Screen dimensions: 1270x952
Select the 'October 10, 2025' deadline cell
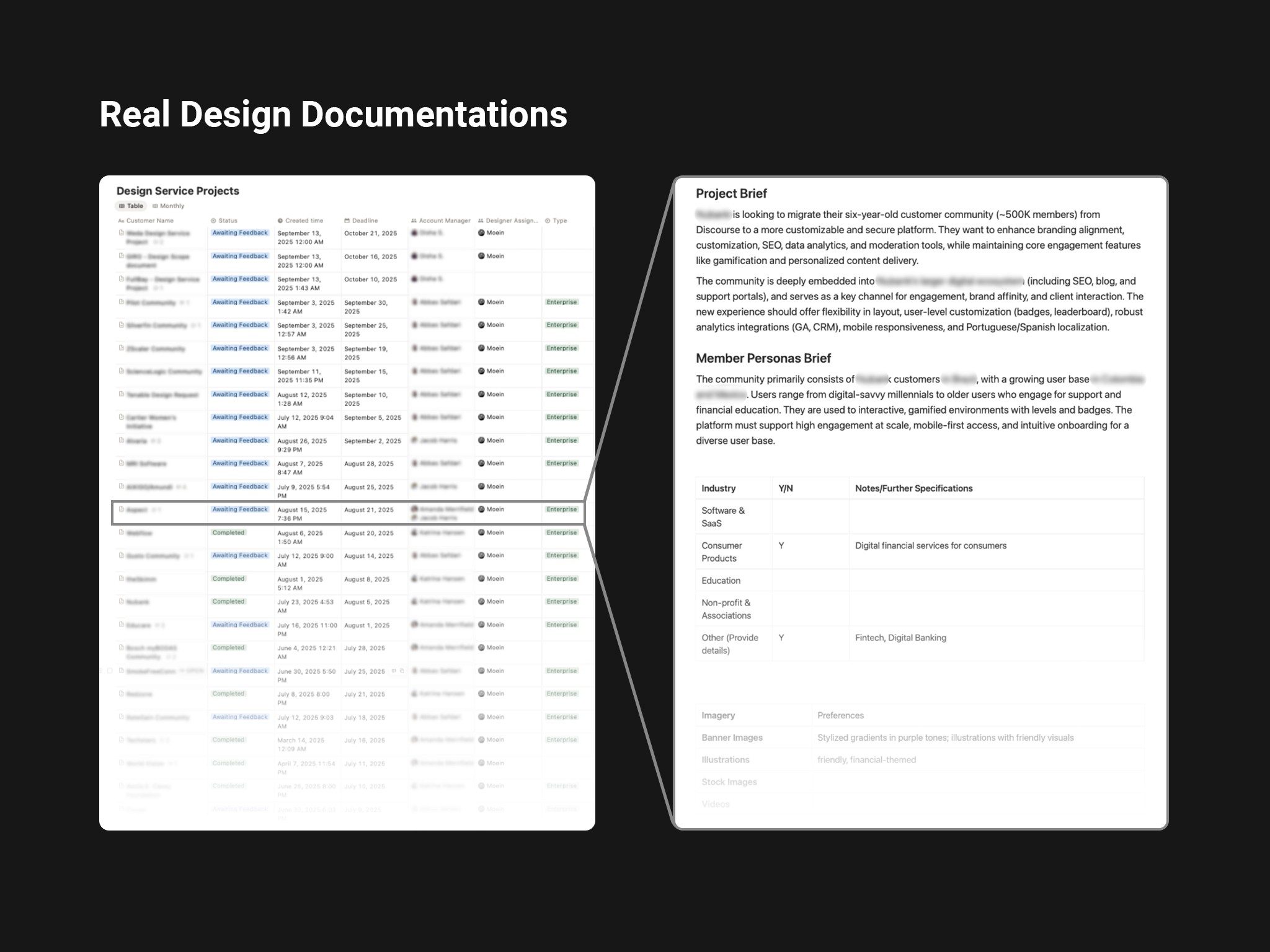tap(375, 284)
